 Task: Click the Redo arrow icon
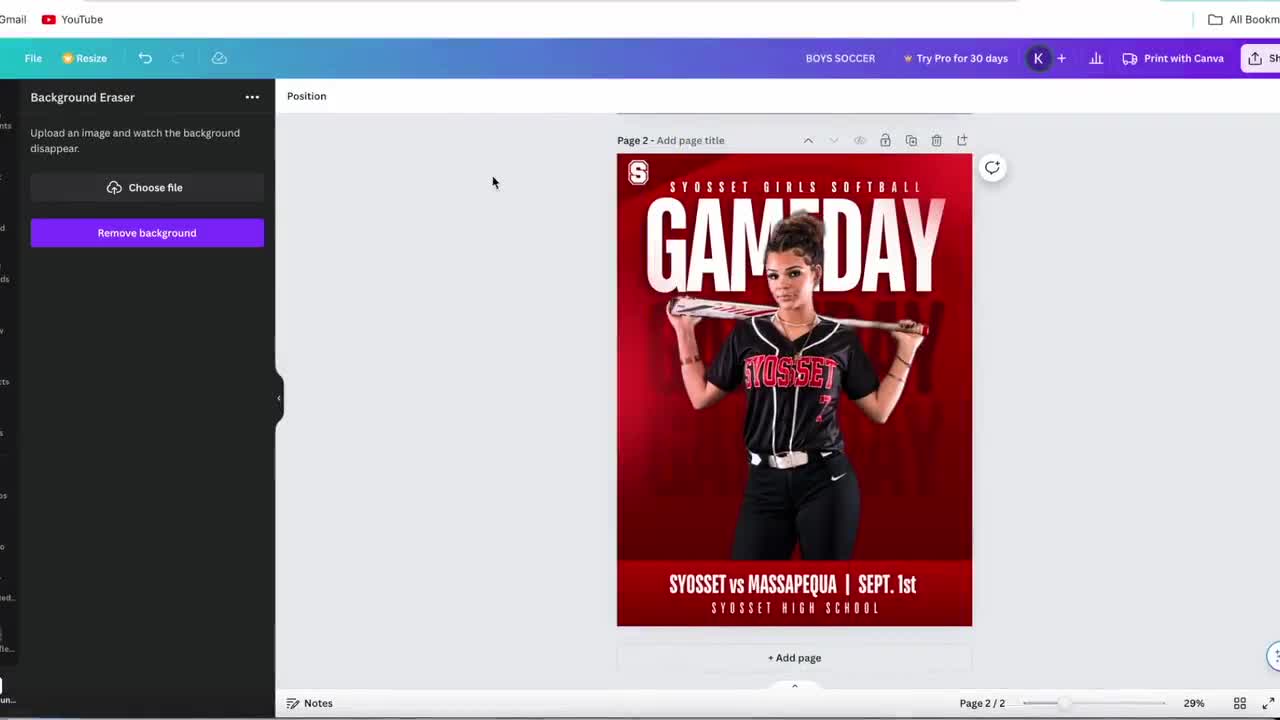(x=178, y=58)
